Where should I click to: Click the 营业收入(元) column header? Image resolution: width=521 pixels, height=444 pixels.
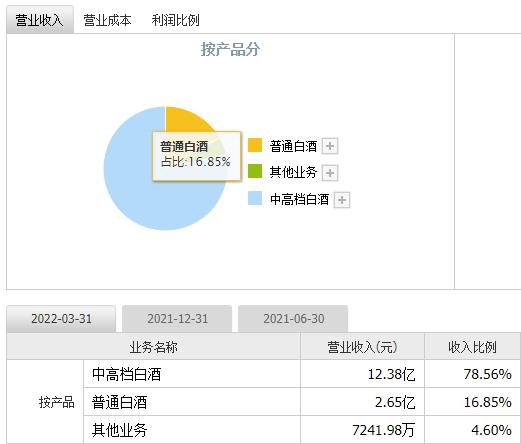[x=362, y=347]
